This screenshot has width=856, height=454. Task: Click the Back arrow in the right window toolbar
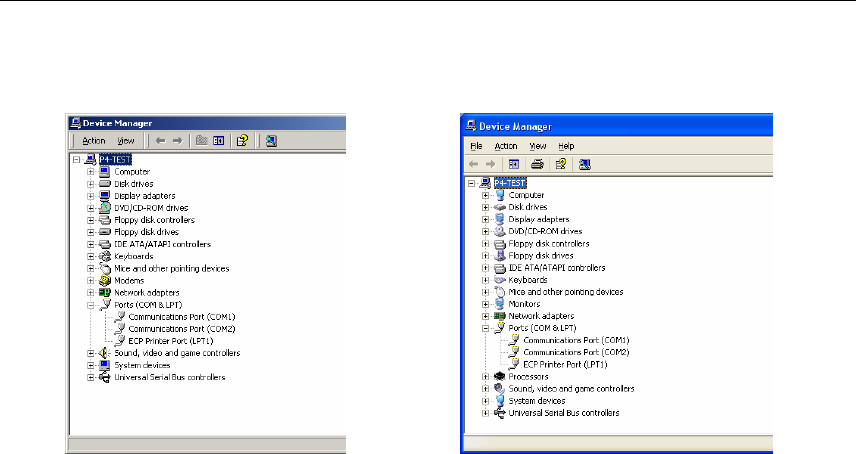[476, 163]
